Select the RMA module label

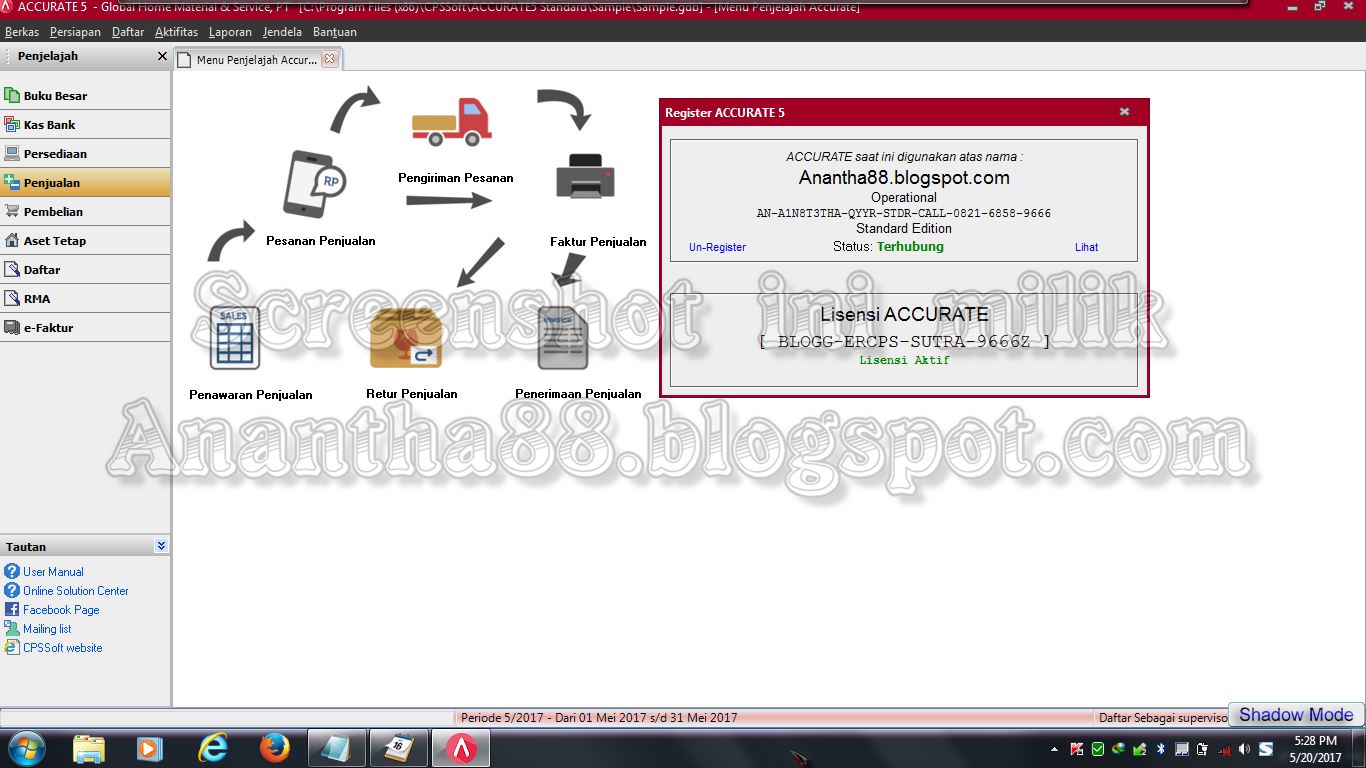(x=37, y=299)
